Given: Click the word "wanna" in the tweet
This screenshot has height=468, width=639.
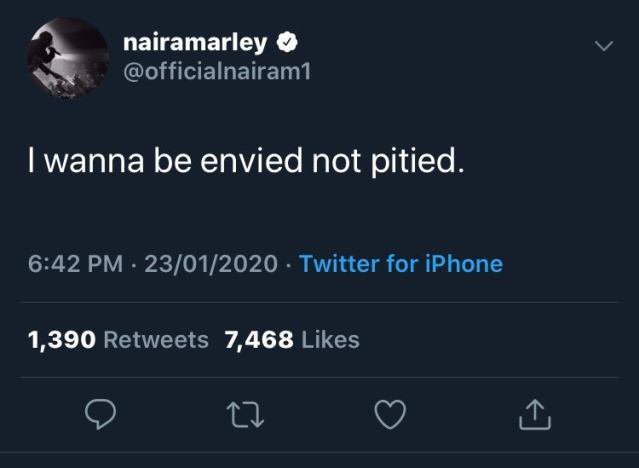Looking at the screenshot, I should coord(92,161).
